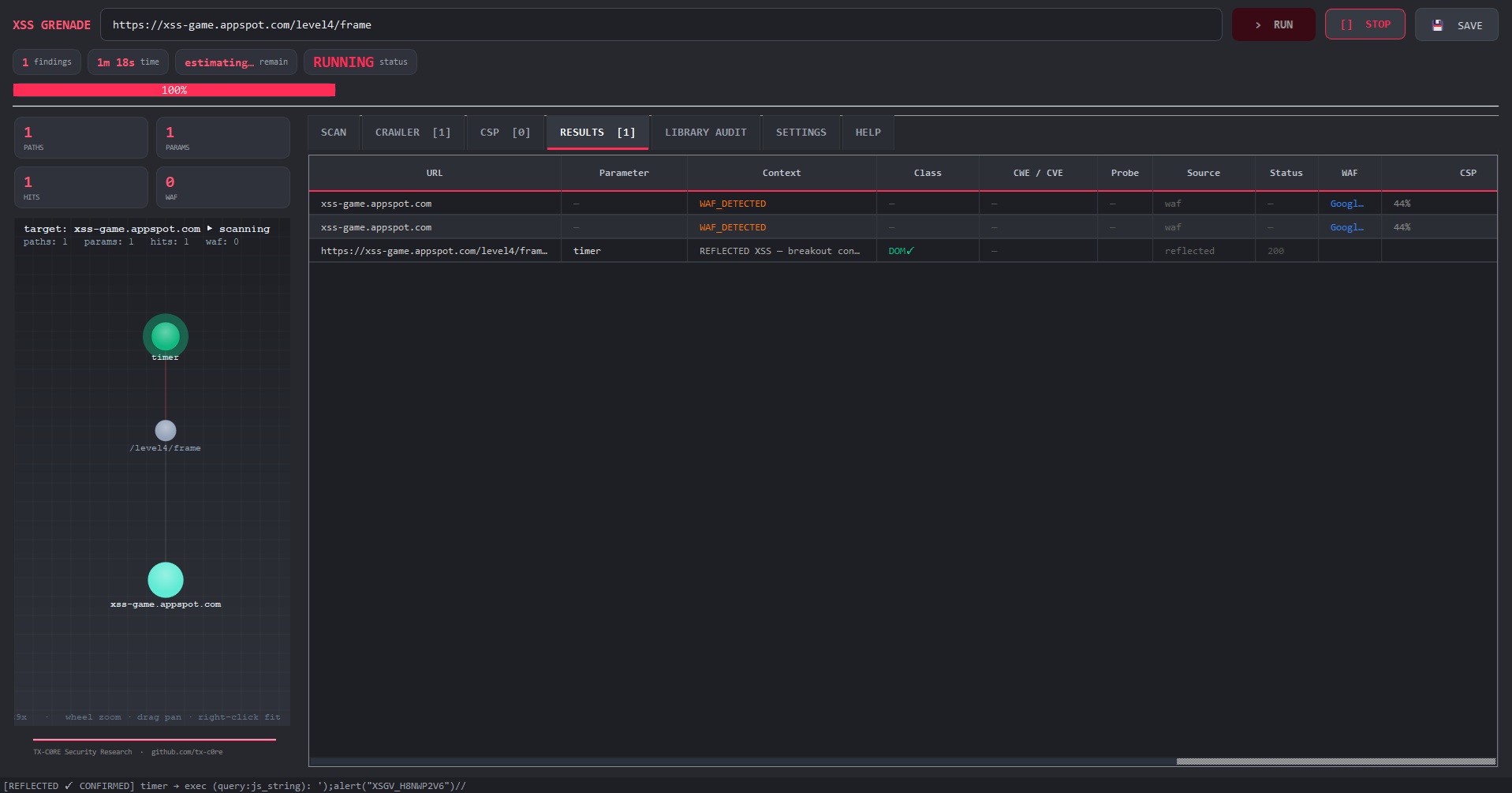Click the timer parameter cell

click(624, 251)
